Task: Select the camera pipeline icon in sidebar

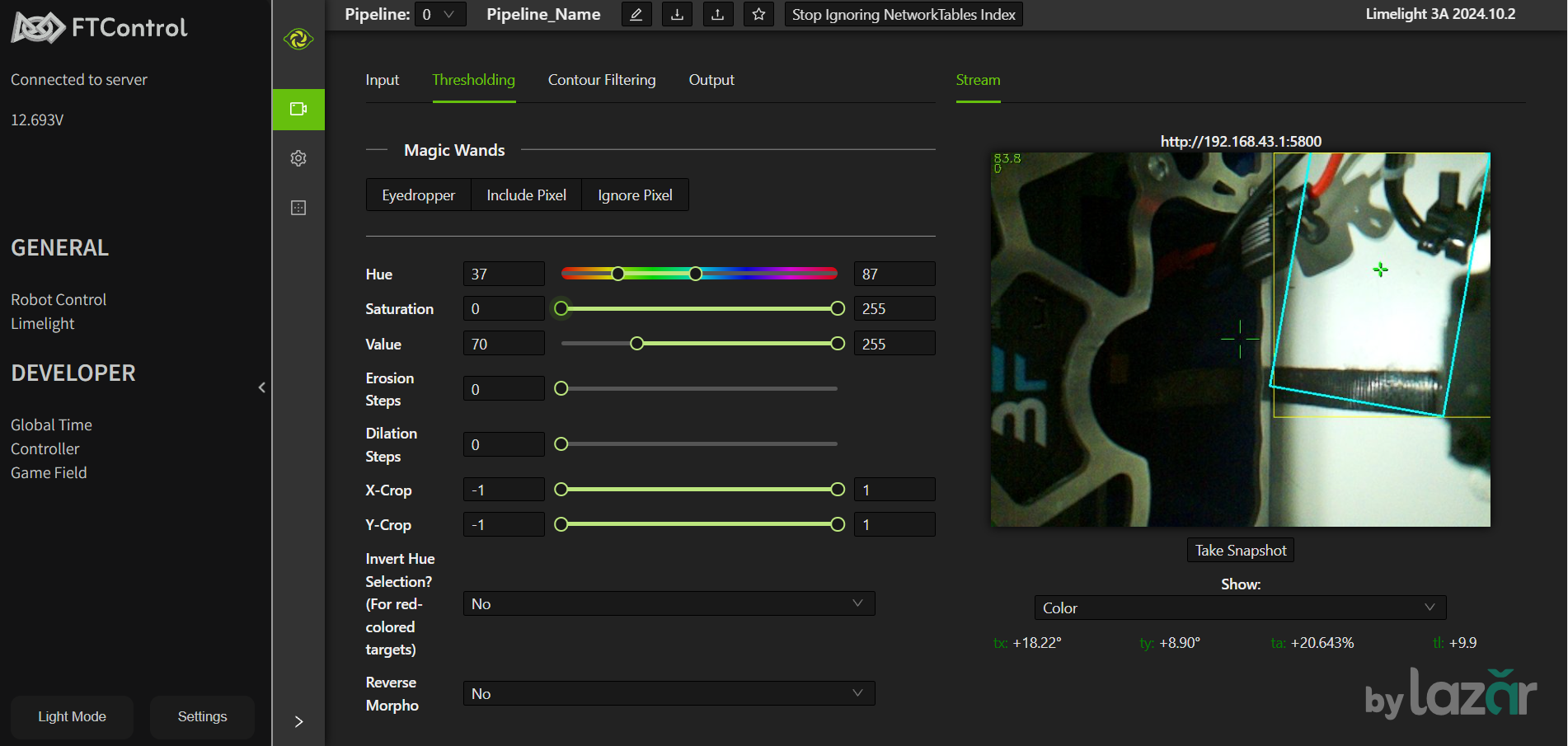Action: pos(298,110)
